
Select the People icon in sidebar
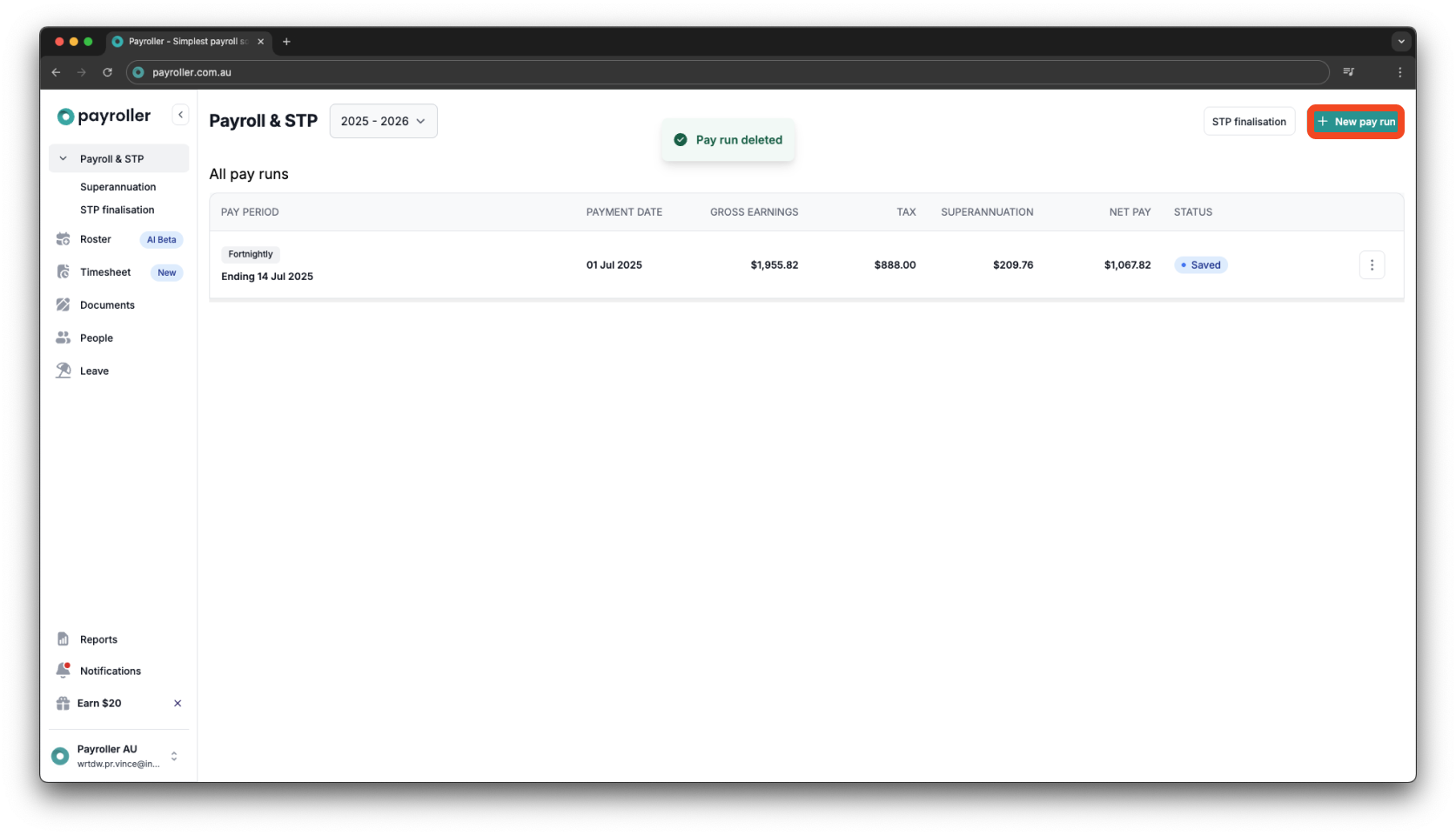[64, 337]
